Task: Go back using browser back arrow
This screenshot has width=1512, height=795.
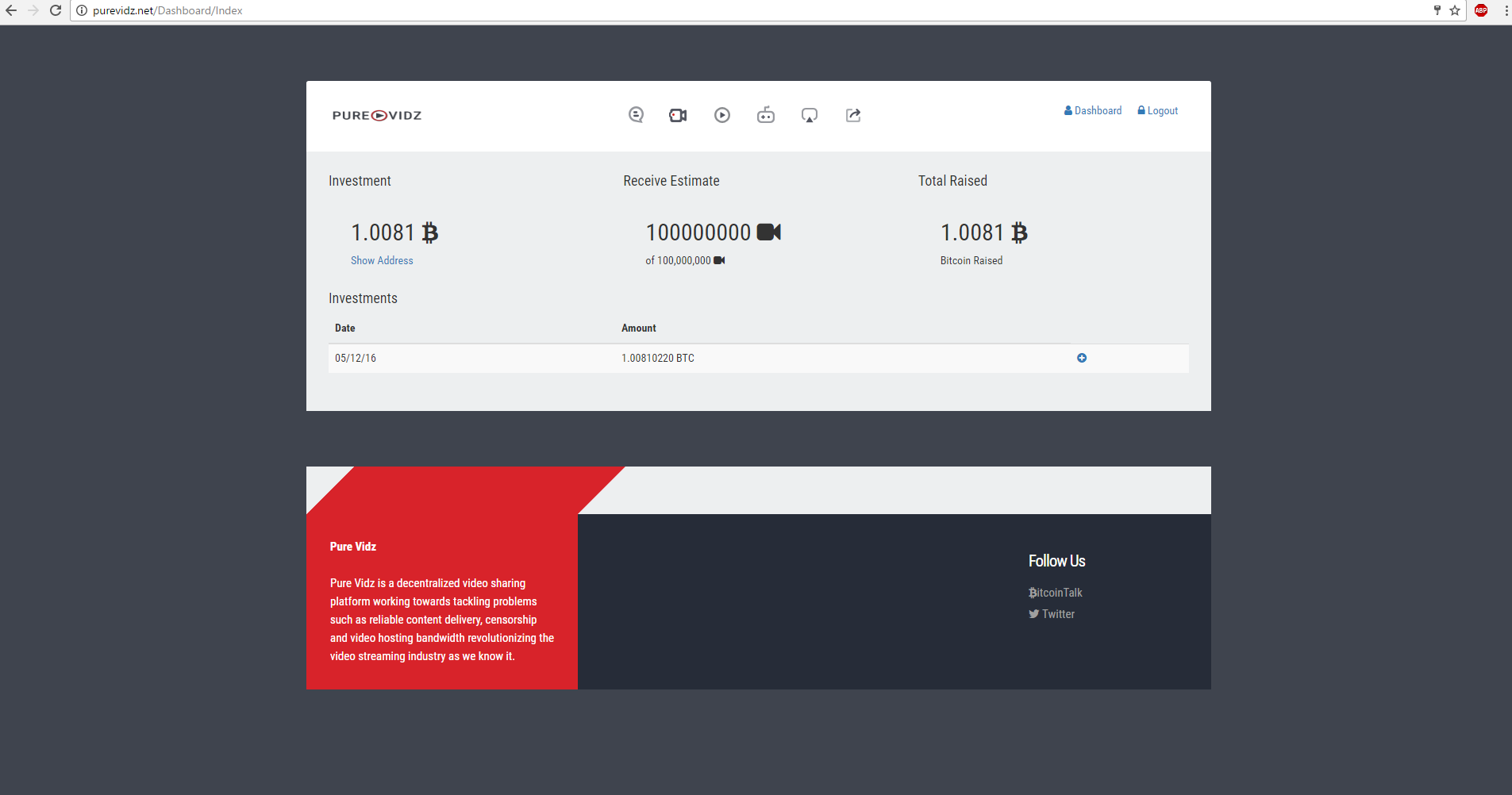Action: coord(11,10)
